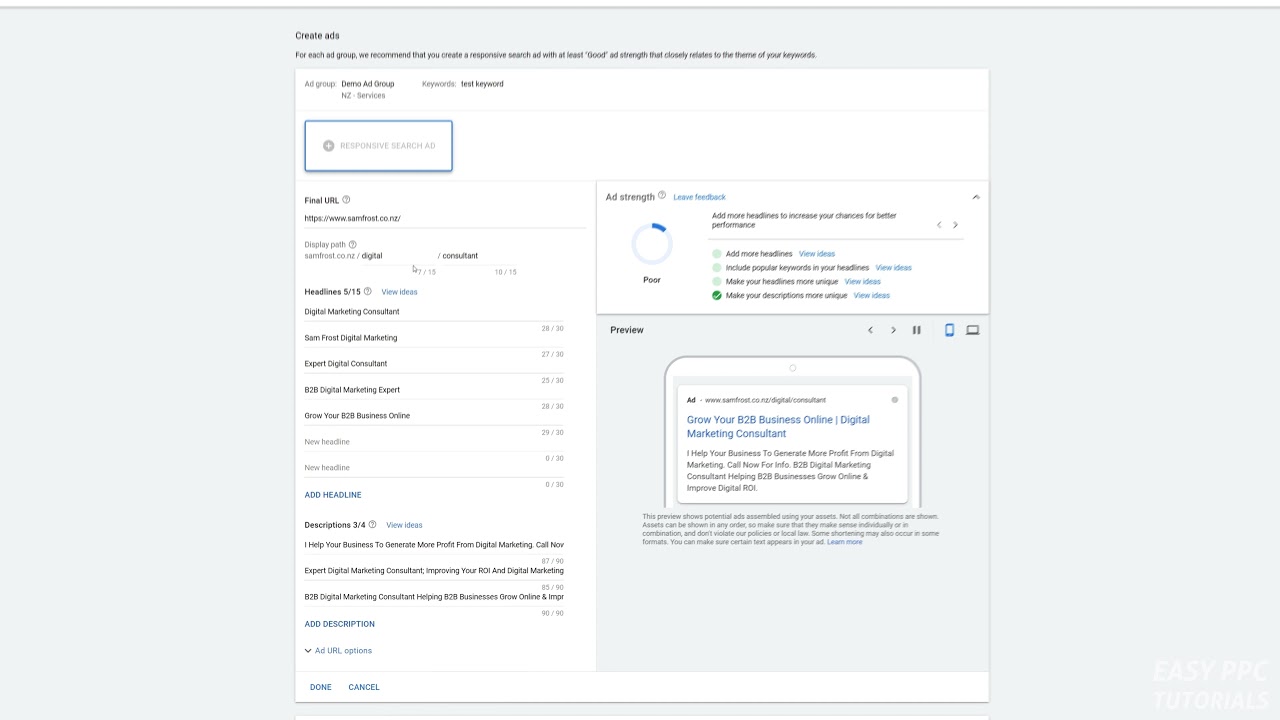This screenshot has height=720, width=1280.
Task: Edit the Final URL field
Action: (445, 218)
